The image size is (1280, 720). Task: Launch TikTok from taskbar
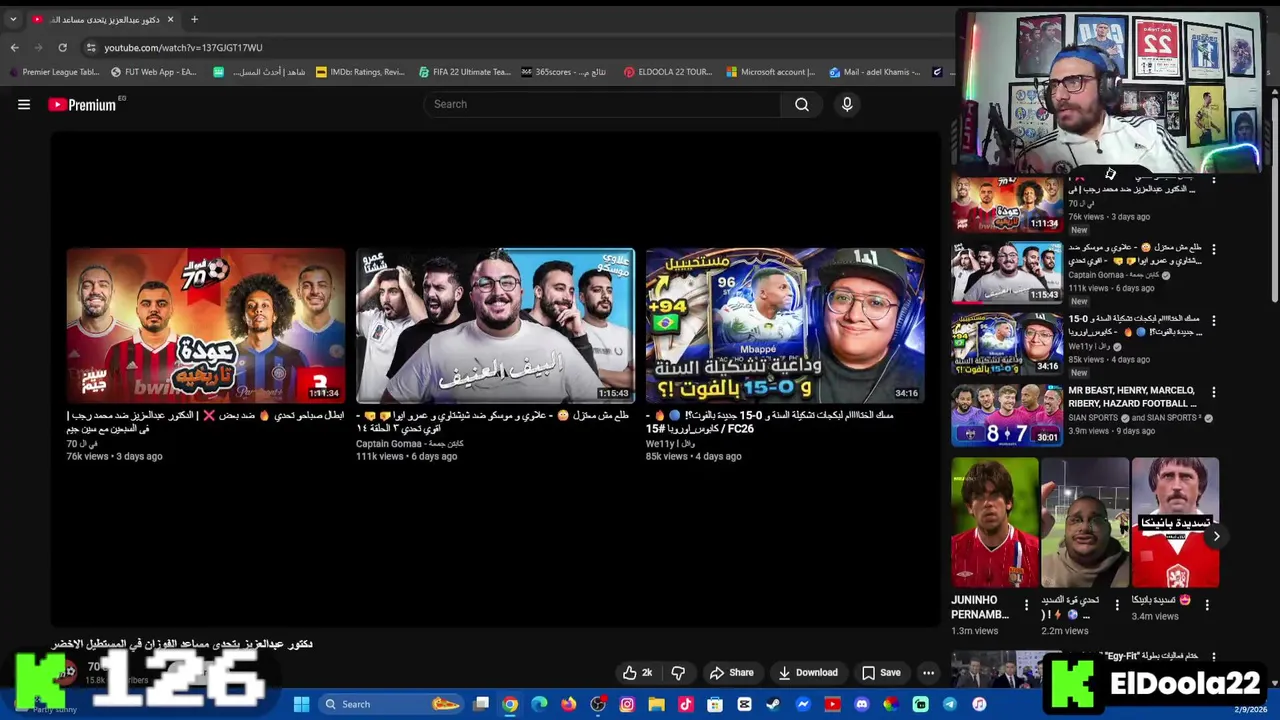tap(685, 704)
